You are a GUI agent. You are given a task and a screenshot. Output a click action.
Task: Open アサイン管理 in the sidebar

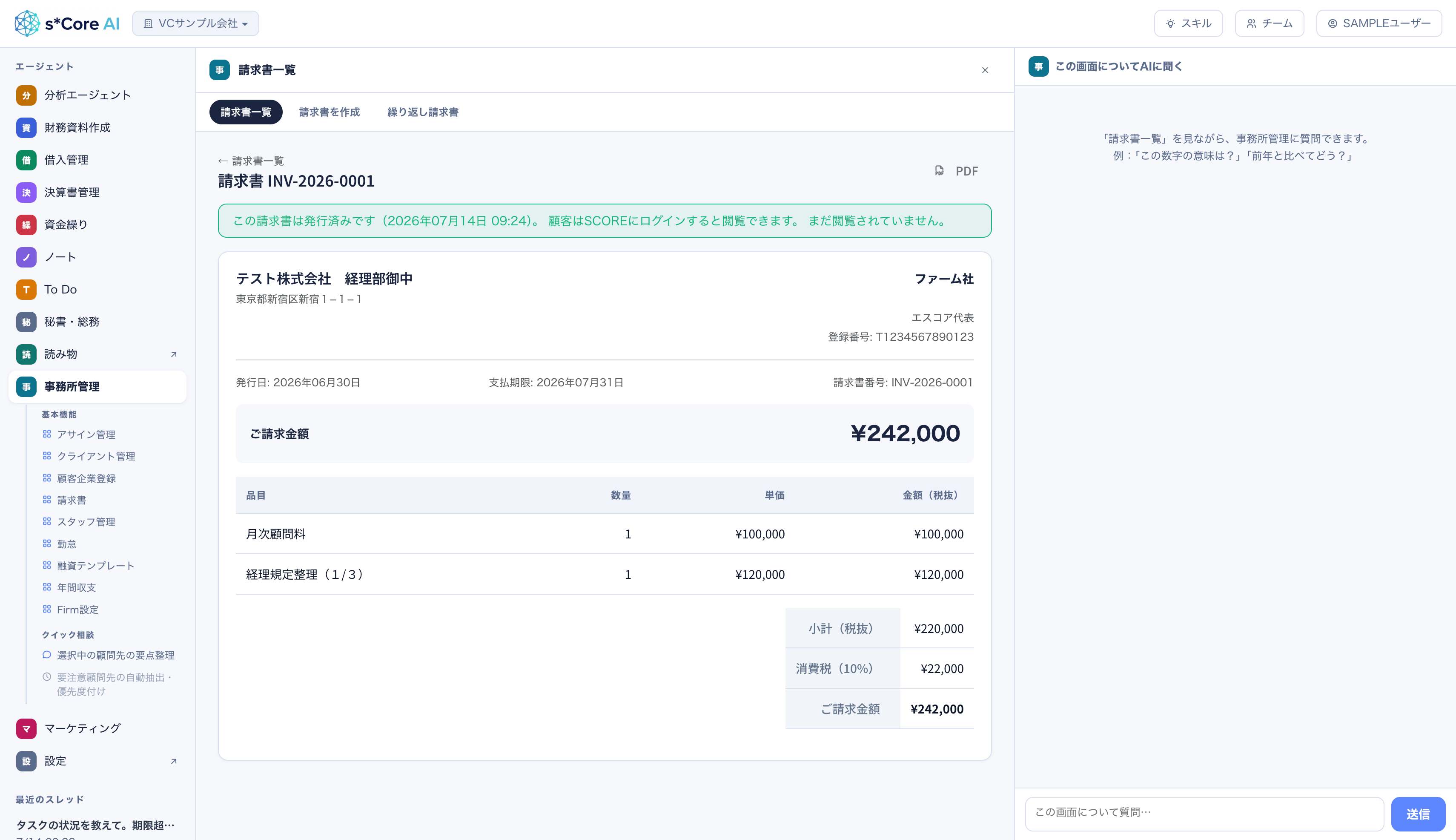coord(86,434)
